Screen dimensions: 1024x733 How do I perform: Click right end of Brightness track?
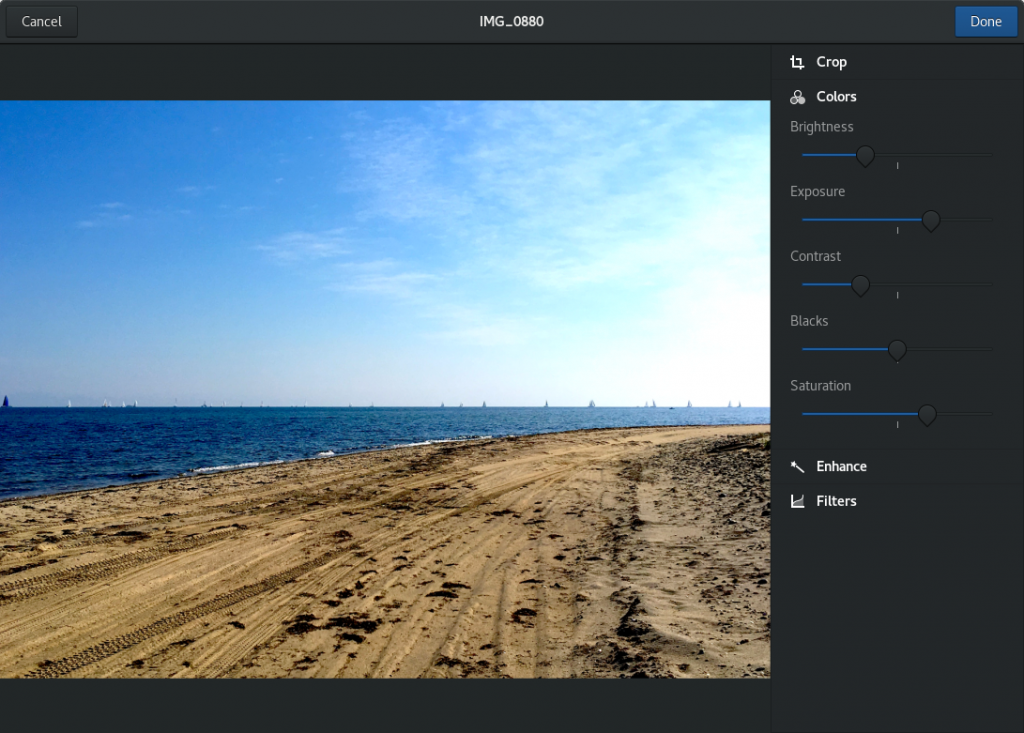coord(989,155)
